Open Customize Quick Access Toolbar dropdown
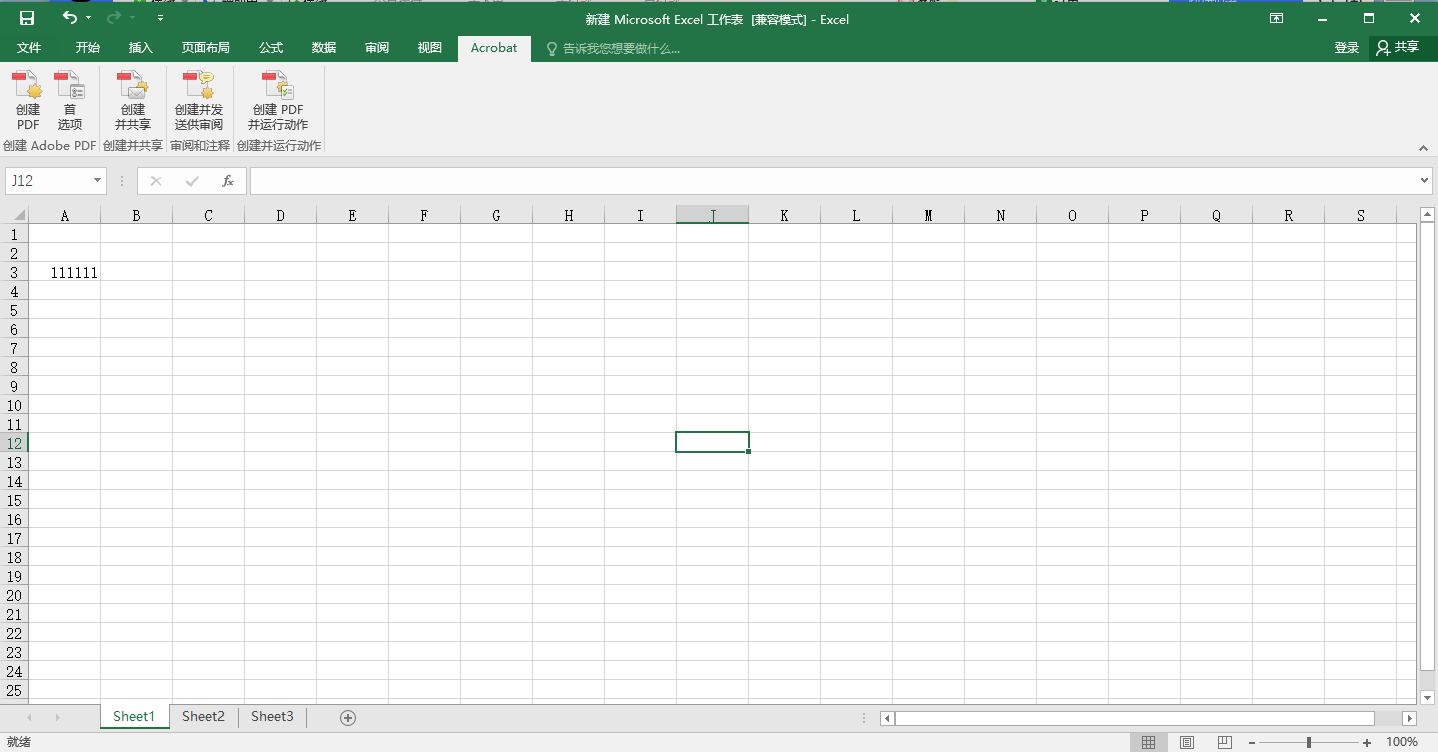1438x752 pixels. pos(160,17)
